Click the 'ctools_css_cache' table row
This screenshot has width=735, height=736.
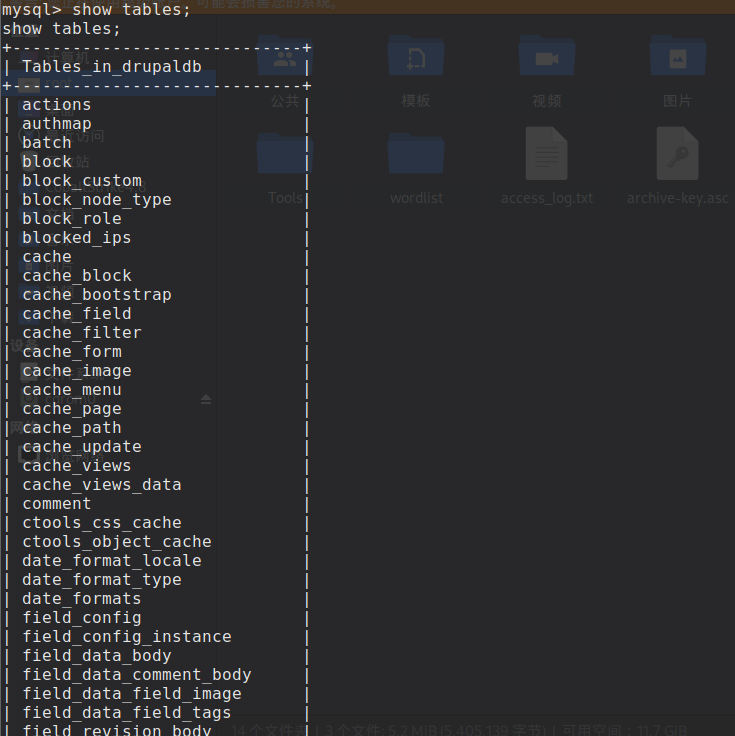click(156, 523)
